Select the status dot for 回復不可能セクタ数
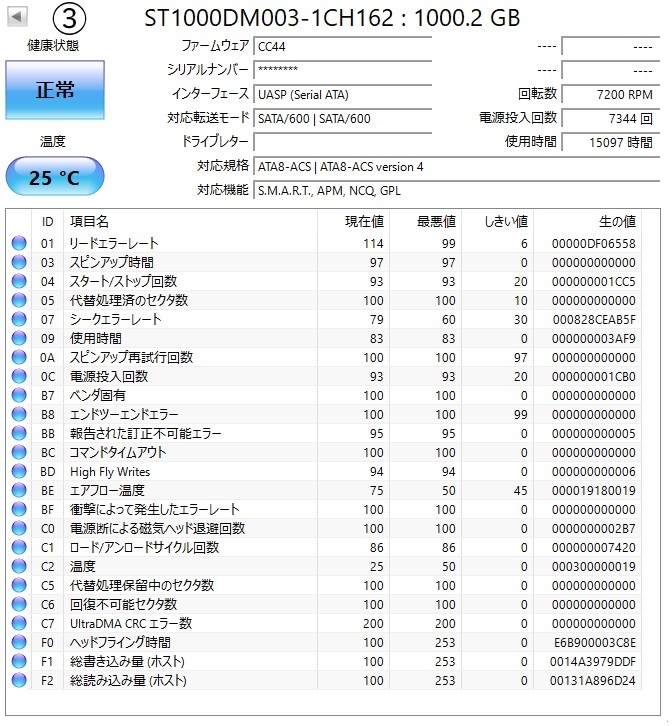 [19, 604]
